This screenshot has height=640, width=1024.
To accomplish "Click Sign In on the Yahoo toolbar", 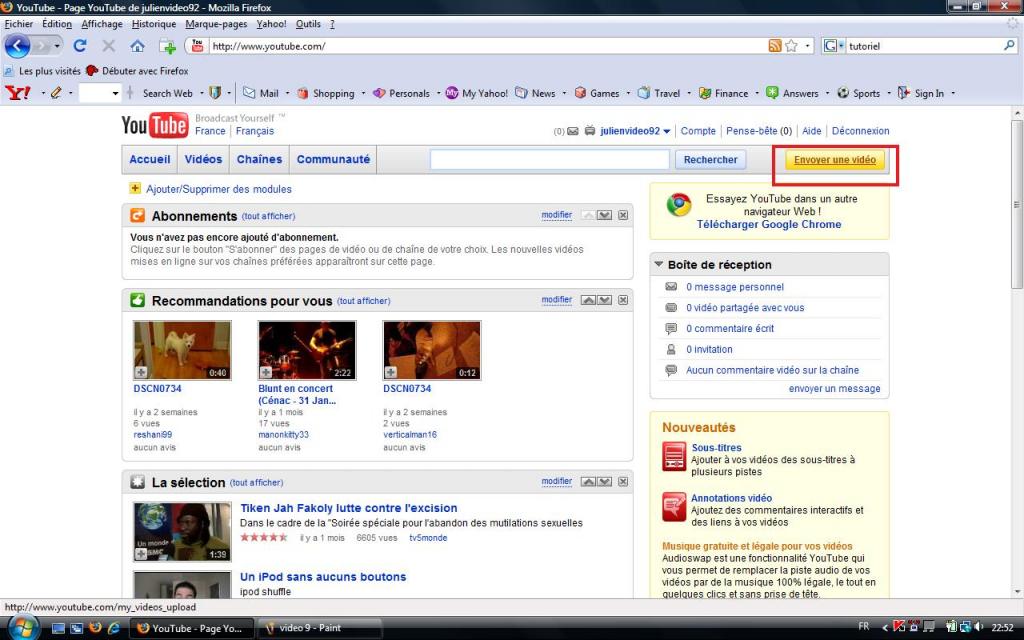I will point(921,93).
